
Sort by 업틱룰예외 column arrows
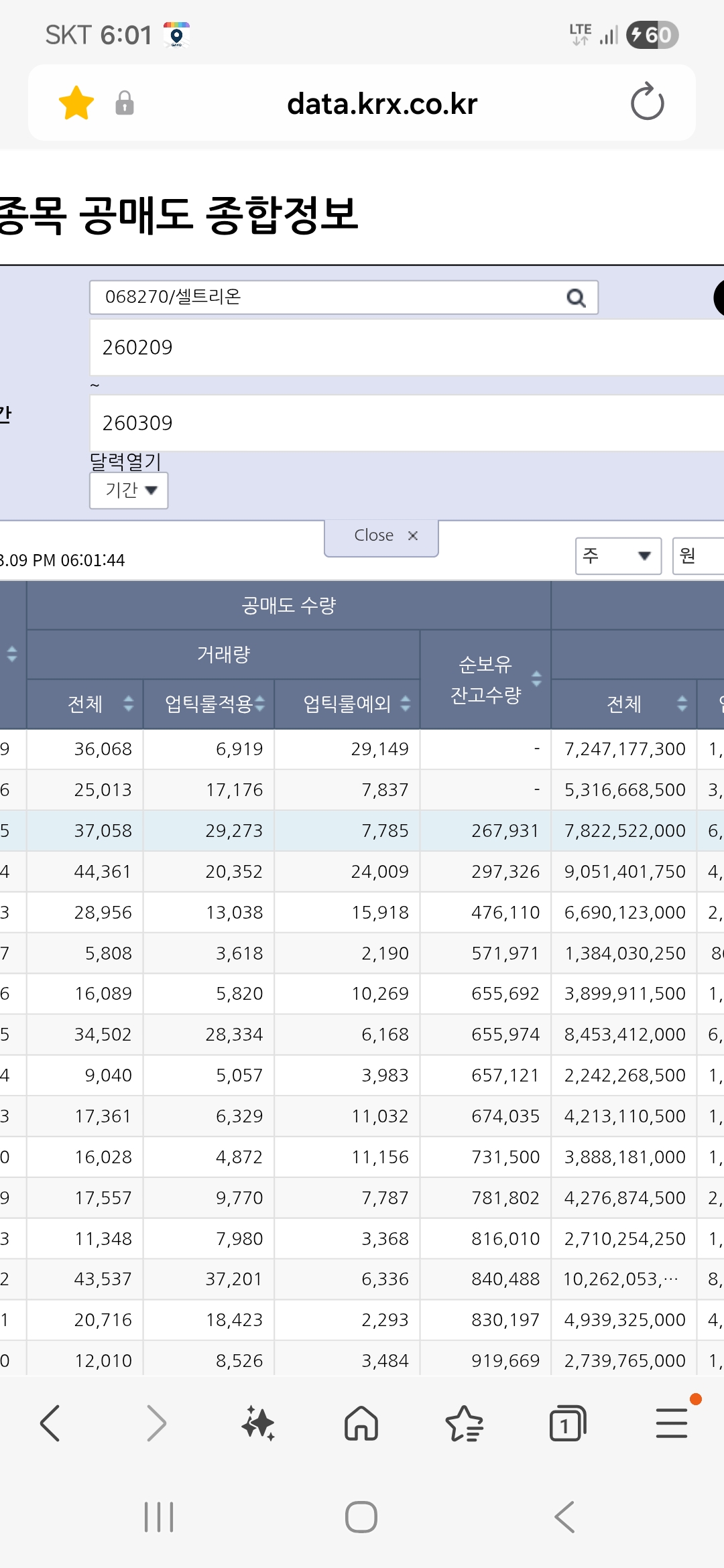coord(406,704)
